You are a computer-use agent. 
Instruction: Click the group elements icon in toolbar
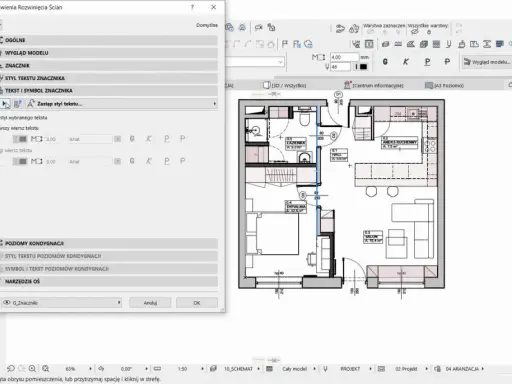(x=354, y=29)
